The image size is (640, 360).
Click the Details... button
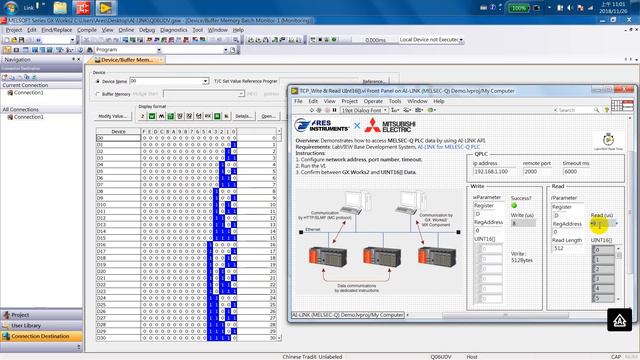point(243,116)
